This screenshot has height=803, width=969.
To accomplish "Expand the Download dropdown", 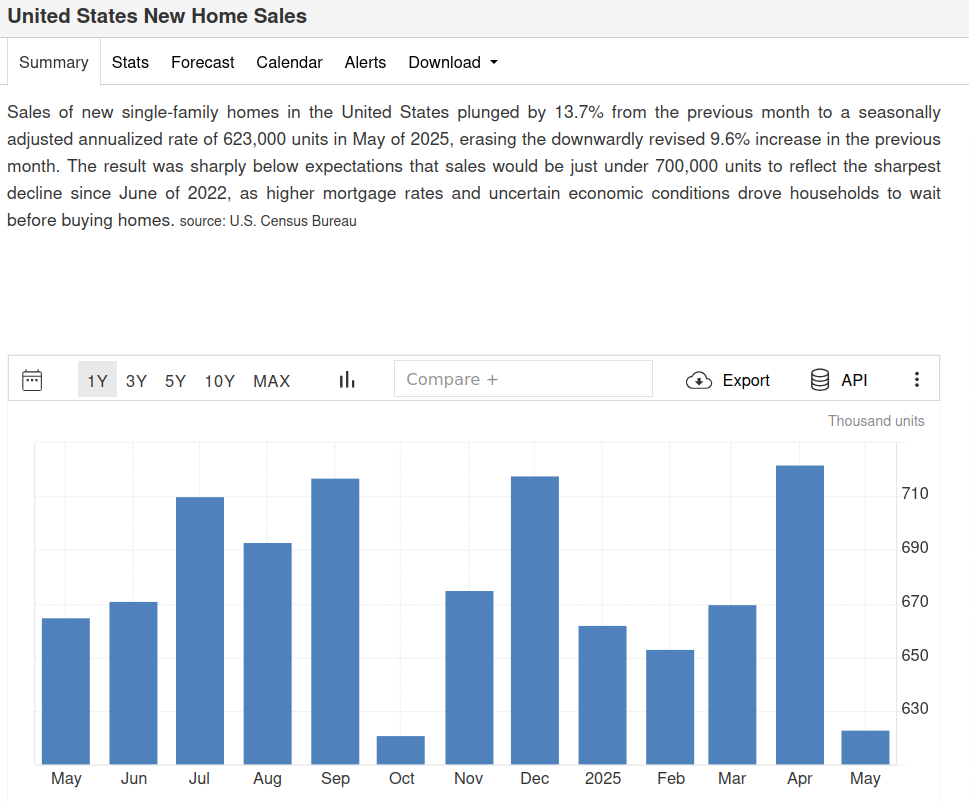I will [453, 62].
